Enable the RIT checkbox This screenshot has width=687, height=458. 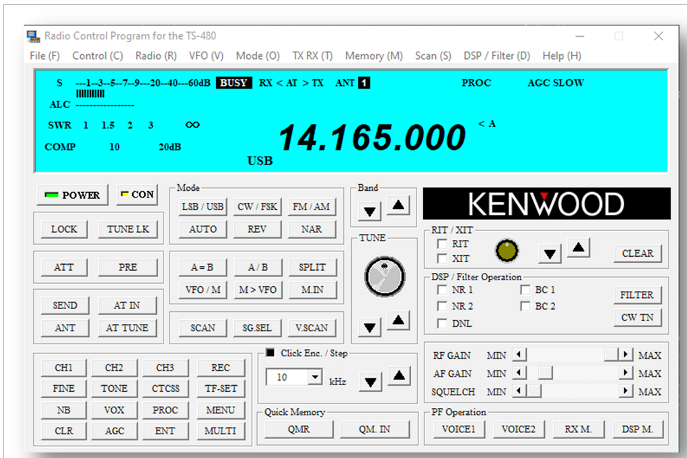pos(442,244)
